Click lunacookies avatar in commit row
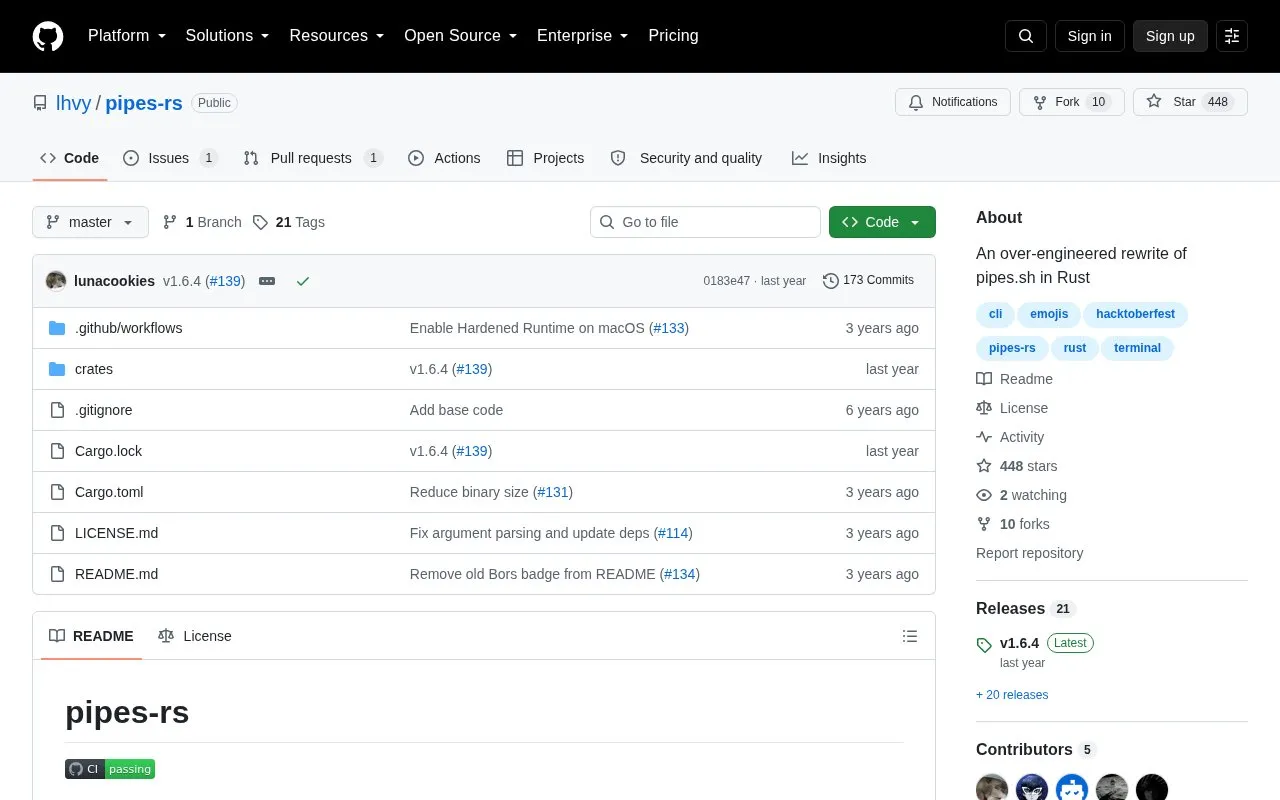This screenshot has height=800, width=1280. coord(56,281)
